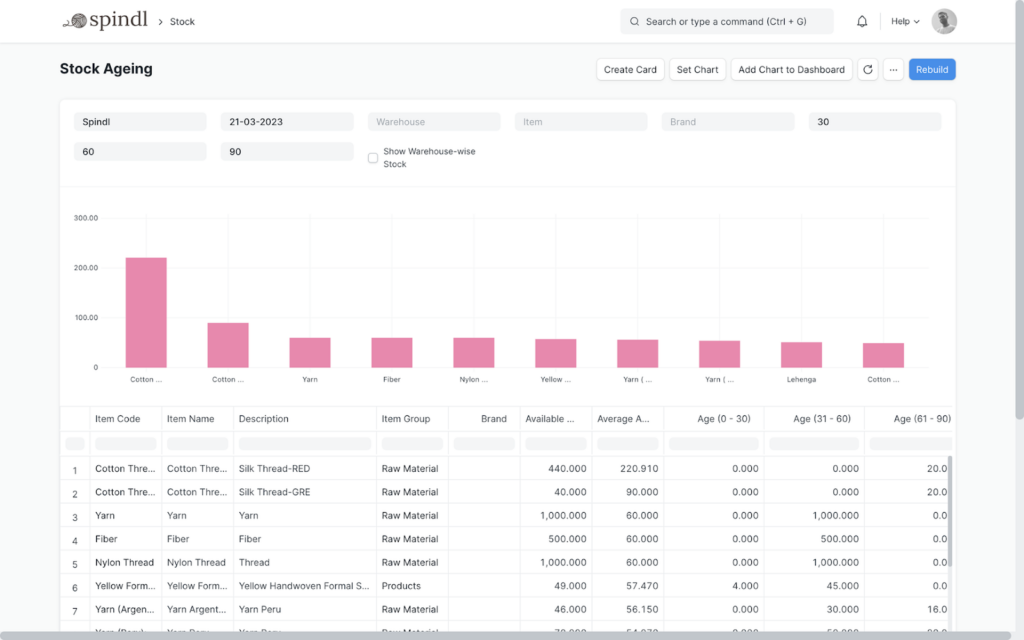
Task: Open the Brand filter selector
Action: tap(727, 121)
